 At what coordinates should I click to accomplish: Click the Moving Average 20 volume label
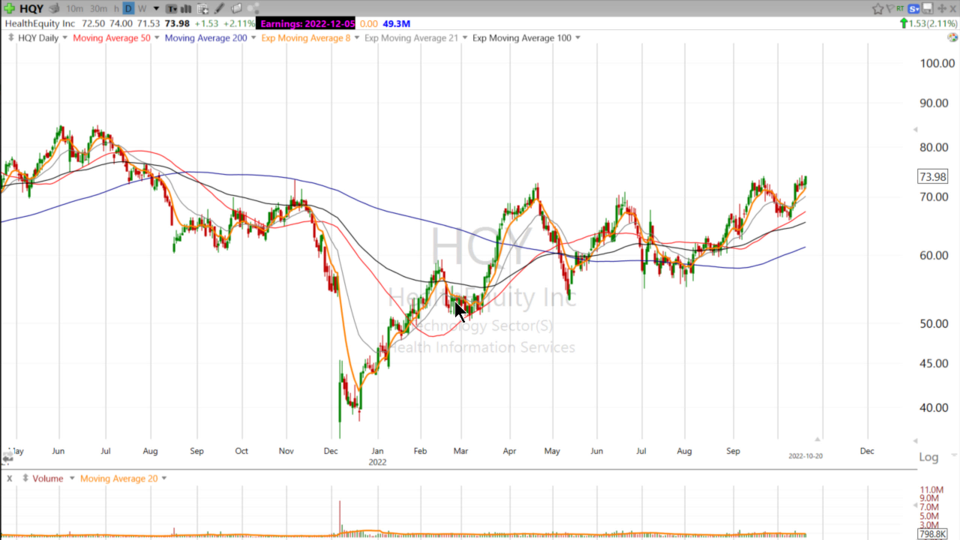coord(119,479)
